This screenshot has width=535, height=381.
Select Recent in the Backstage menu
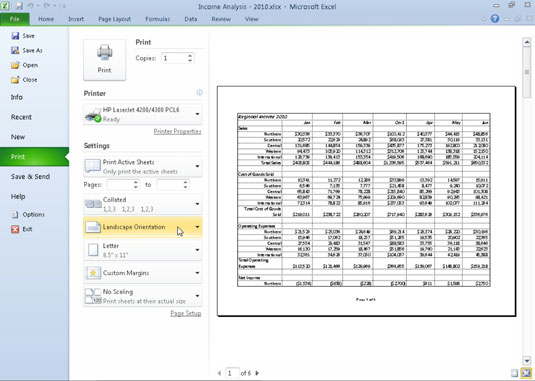(34, 117)
